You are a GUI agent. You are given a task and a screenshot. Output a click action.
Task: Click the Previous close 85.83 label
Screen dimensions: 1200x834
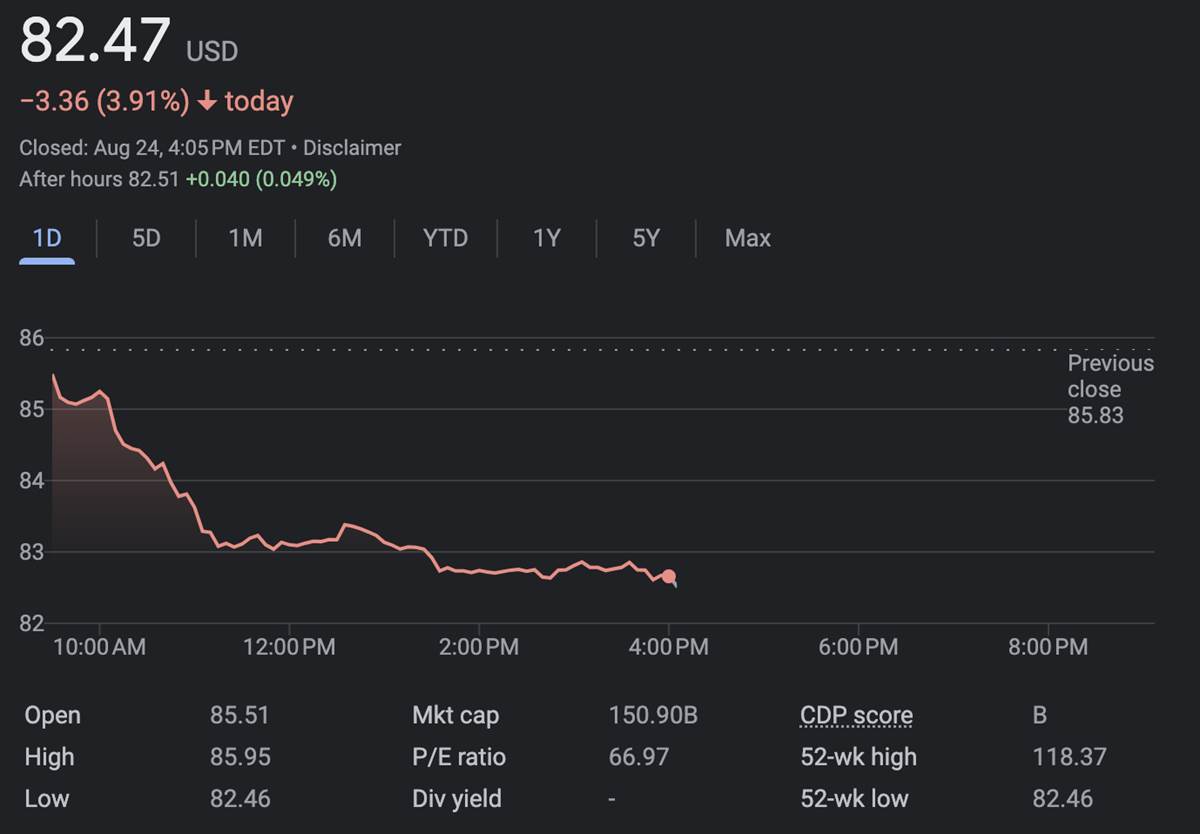(x=1109, y=389)
